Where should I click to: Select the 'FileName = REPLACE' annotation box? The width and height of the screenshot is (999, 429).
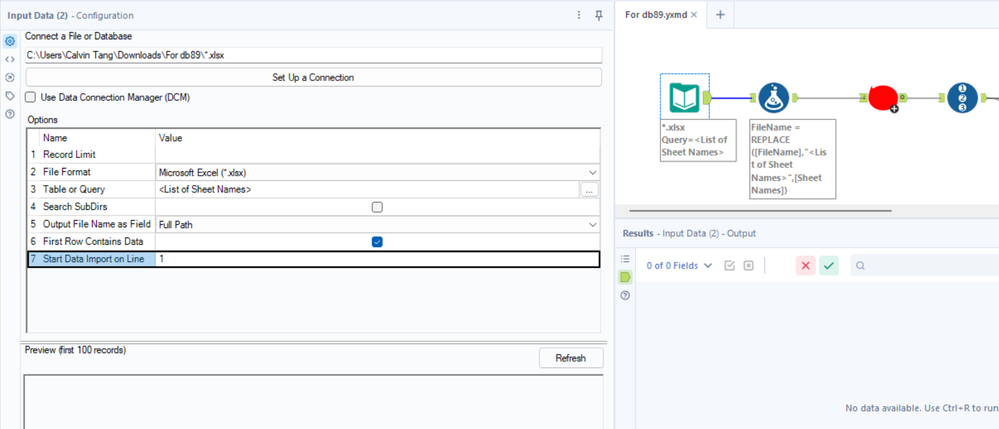point(793,159)
